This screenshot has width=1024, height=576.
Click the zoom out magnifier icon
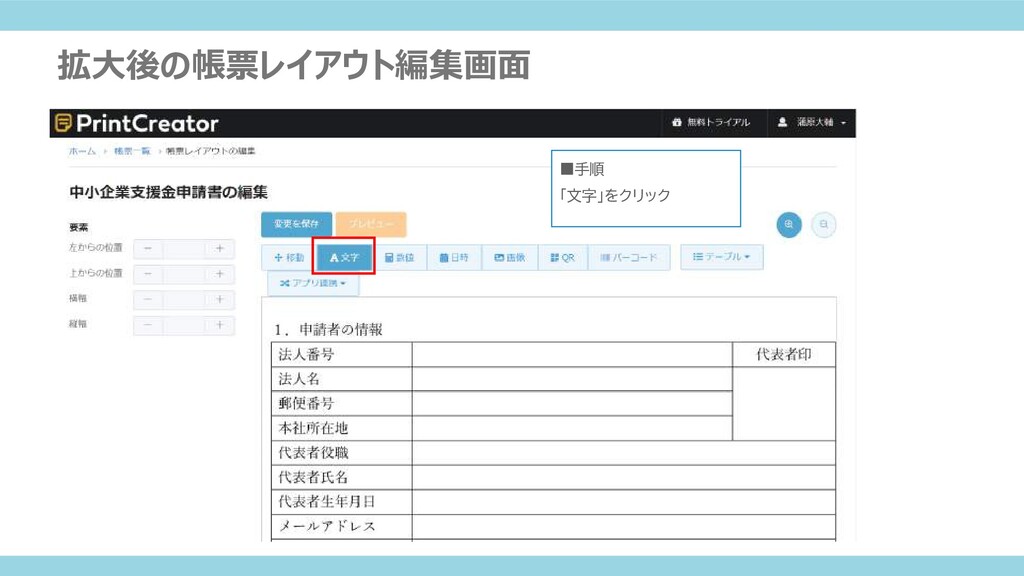pyautogui.click(x=824, y=225)
